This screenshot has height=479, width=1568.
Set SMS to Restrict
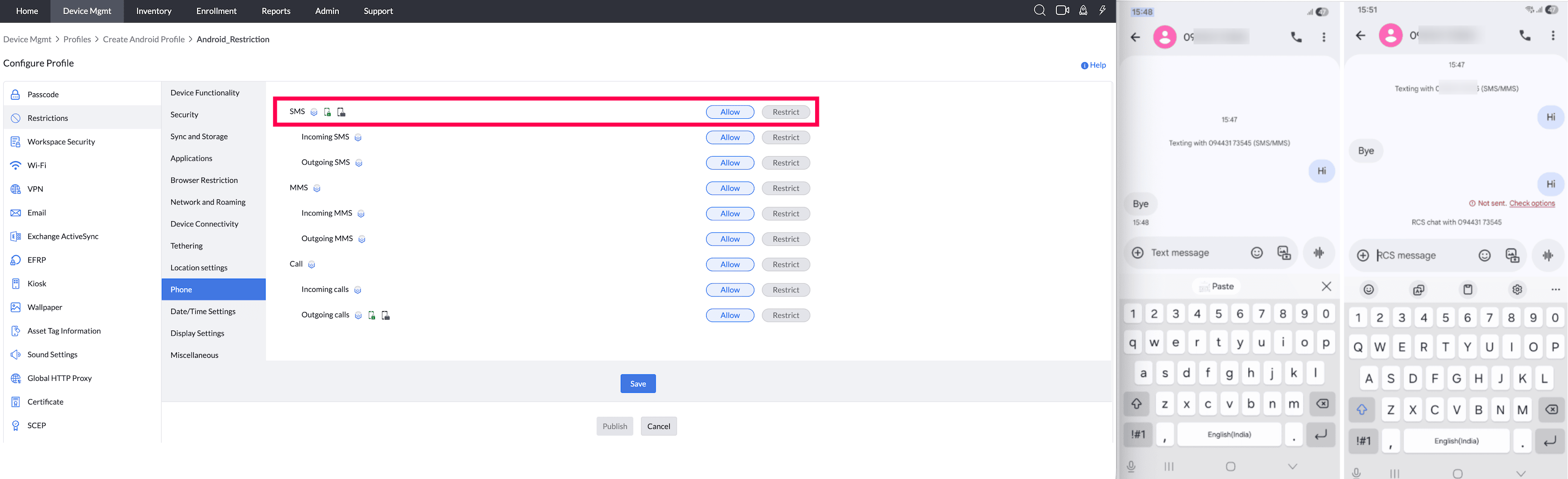click(x=786, y=112)
